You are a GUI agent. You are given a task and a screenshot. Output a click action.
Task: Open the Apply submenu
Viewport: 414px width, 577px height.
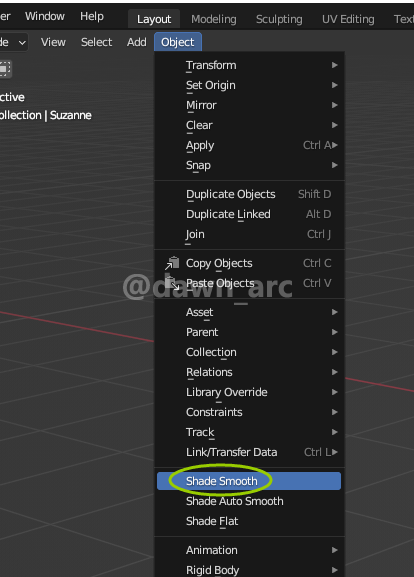click(x=249, y=145)
